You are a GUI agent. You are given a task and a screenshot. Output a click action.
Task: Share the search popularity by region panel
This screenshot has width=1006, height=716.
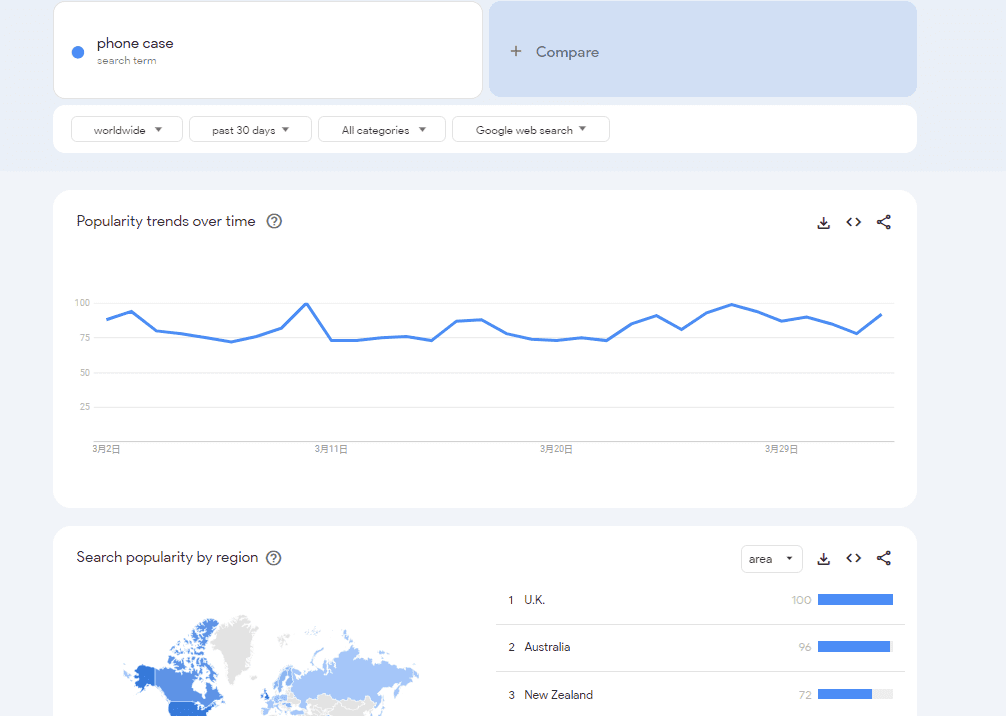point(883,558)
